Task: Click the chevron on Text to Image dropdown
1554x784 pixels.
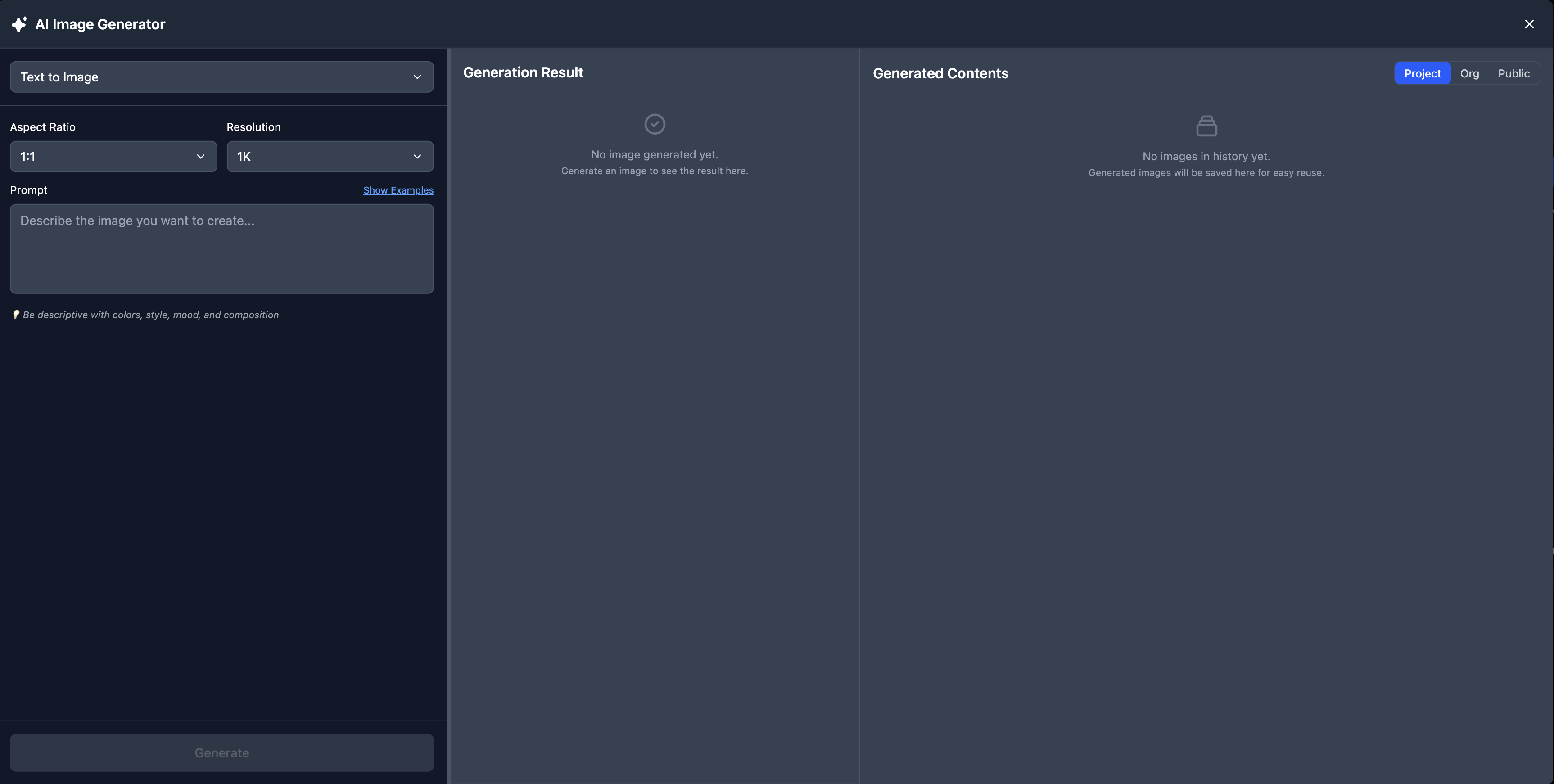Action: pyautogui.click(x=417, y=77)
